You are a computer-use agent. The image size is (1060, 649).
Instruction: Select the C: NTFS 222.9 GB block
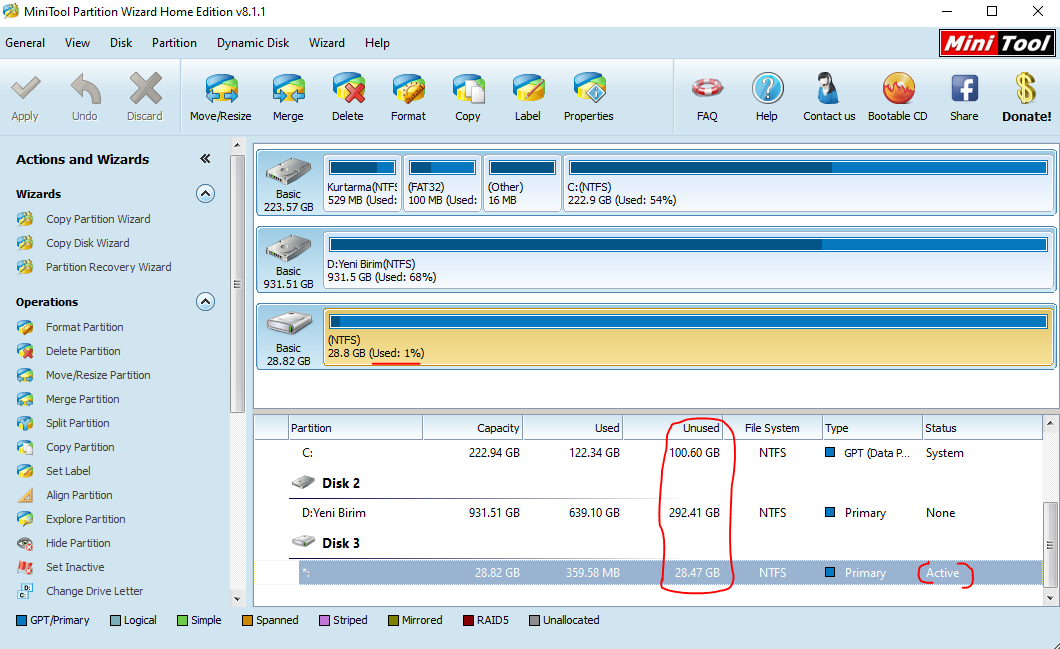pyautogui.click(x=809, y=183)
